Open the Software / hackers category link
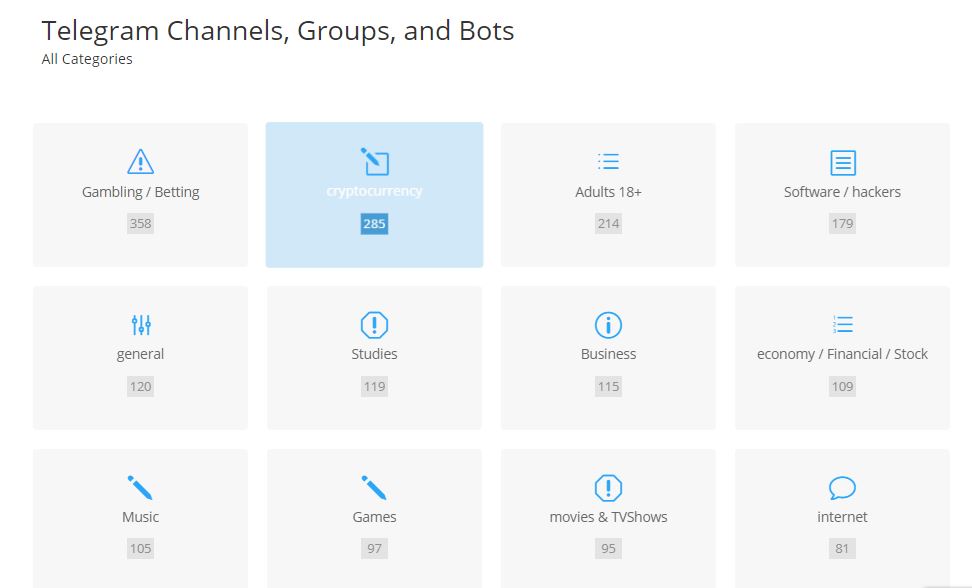 (842, 192)
